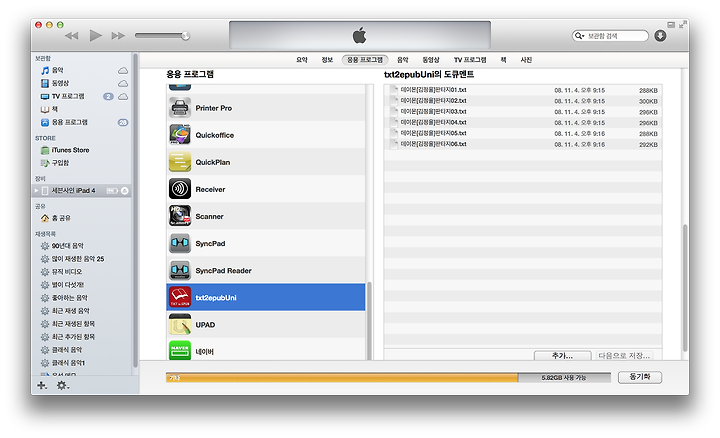Select the document ending 01.txt
Image resolution: width=720 pixels, height=438 pixels.
click(523, 90)
